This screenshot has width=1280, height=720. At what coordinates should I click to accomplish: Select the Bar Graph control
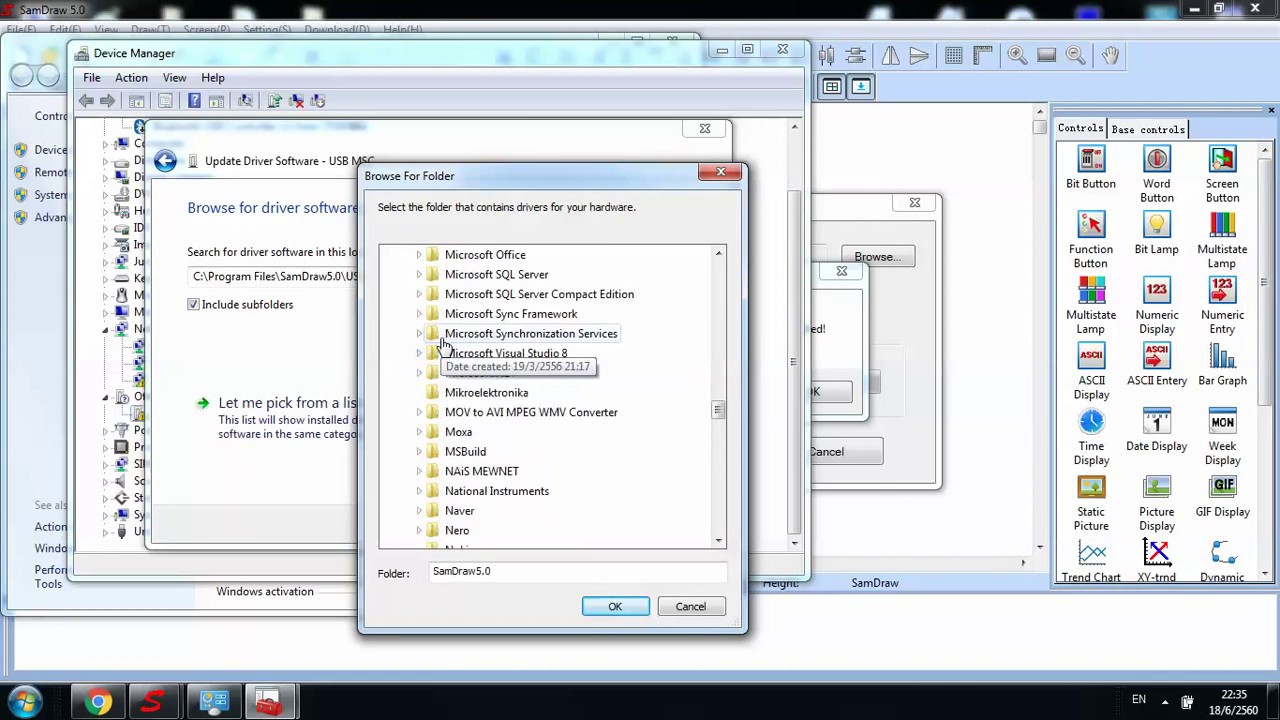[x=1222, y=365]
